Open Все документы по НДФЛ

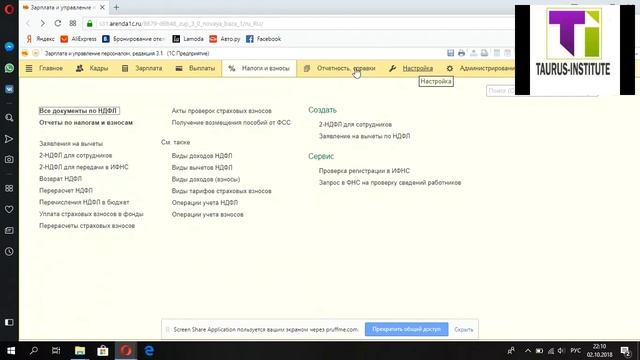pos(78,111)
